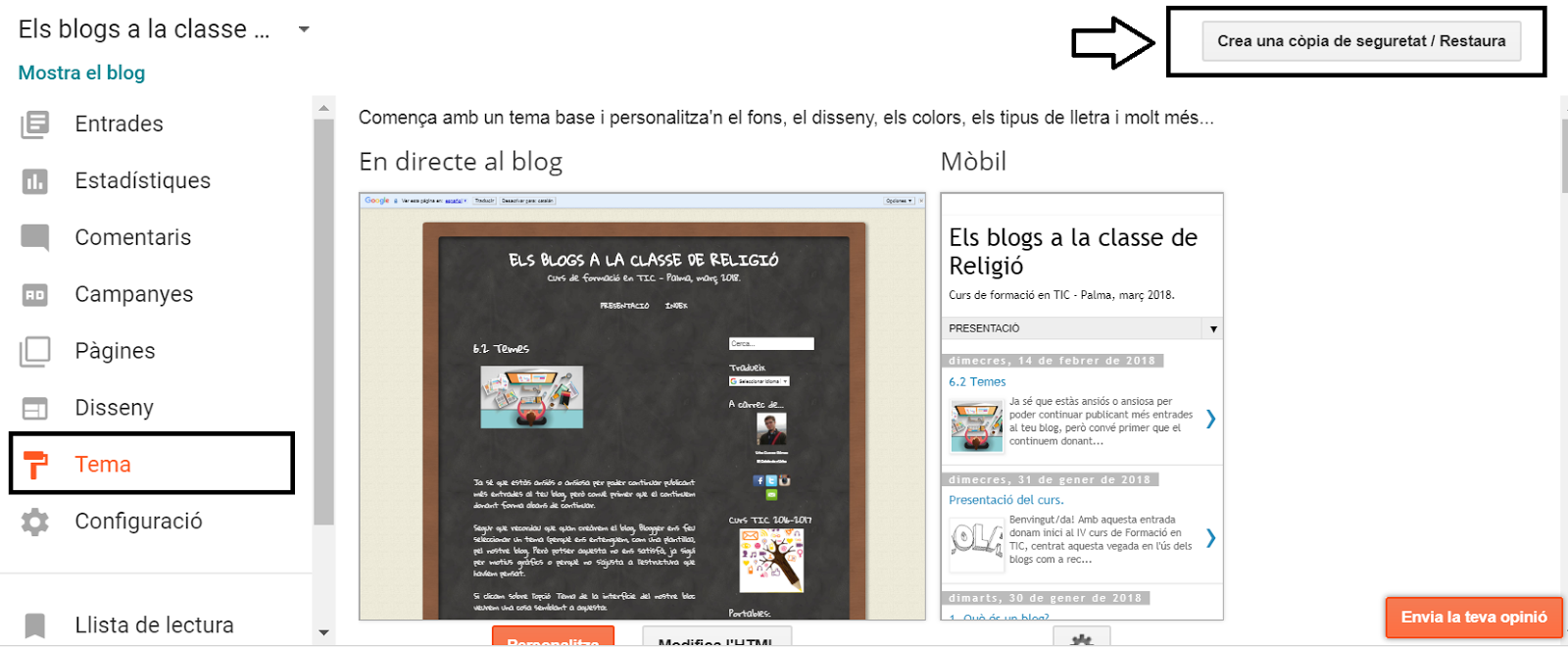Click the main page scrollbar thumb
This screenshot has width=1568, height=647.
click(x=1564, y=157)
